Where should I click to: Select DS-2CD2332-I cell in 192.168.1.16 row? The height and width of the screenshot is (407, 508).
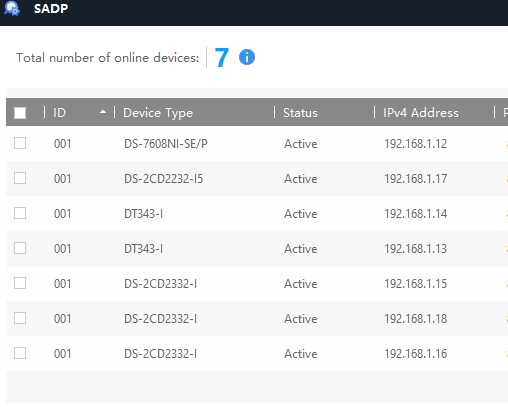coord(160,354)
